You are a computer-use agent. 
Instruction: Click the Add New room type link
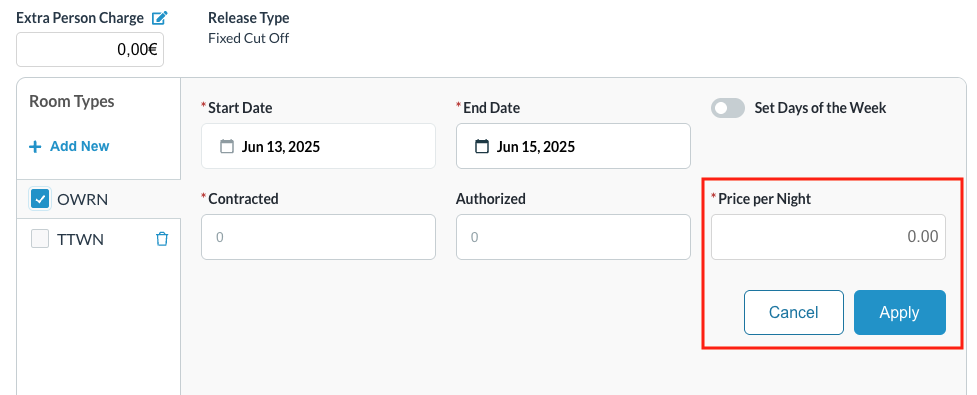80,146
